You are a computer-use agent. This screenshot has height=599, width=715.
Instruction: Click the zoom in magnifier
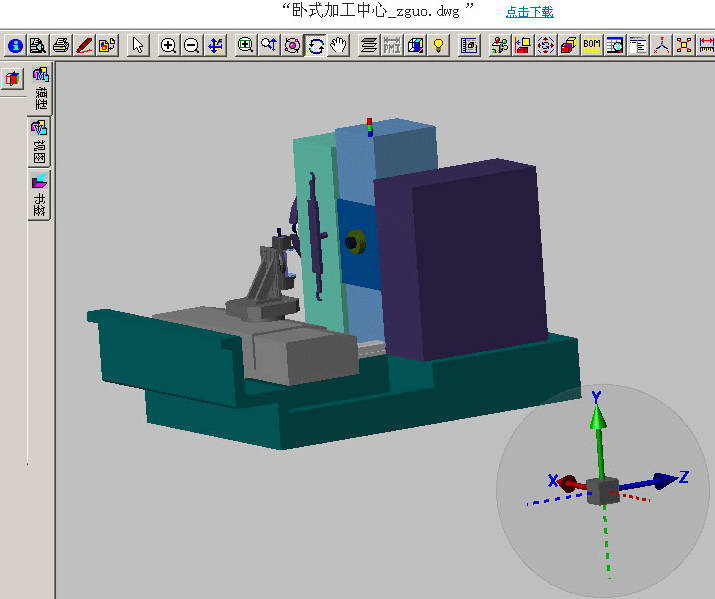[x=168, y=45]
